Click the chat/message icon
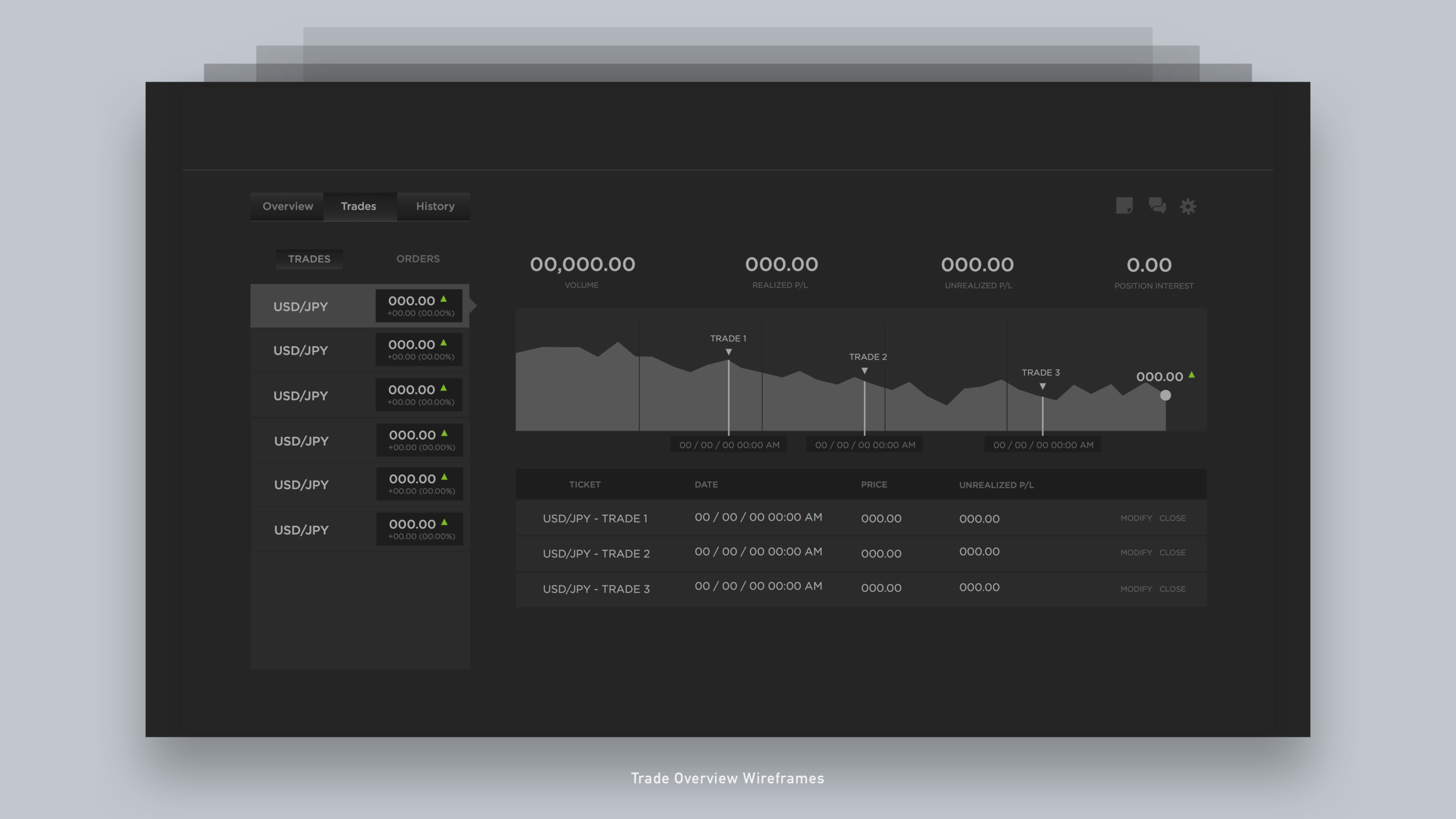This screenshot has width=1456, height=819. [1157, 205]
